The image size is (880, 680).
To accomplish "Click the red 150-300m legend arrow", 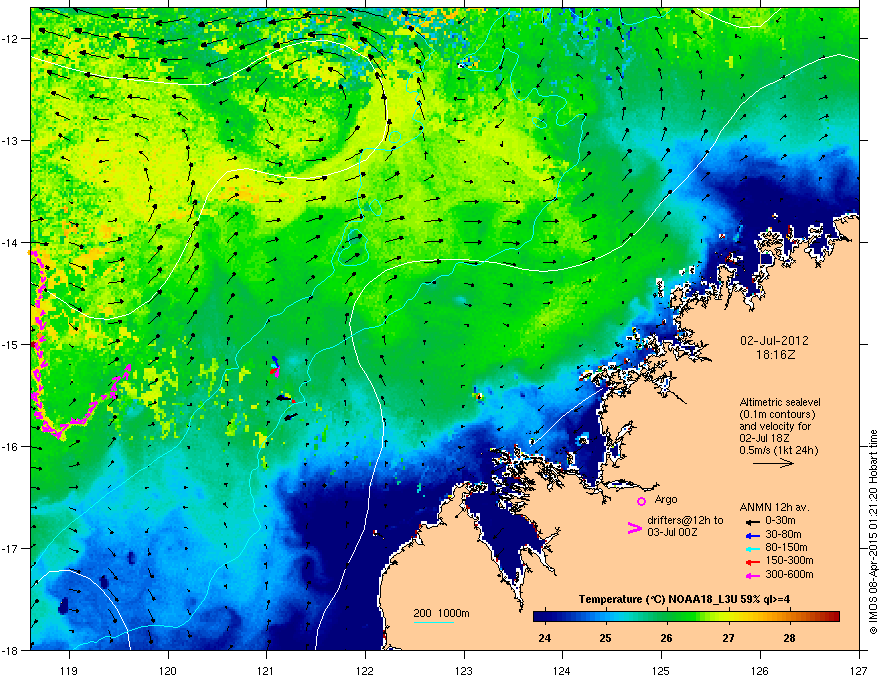I will tap(753, 562).
